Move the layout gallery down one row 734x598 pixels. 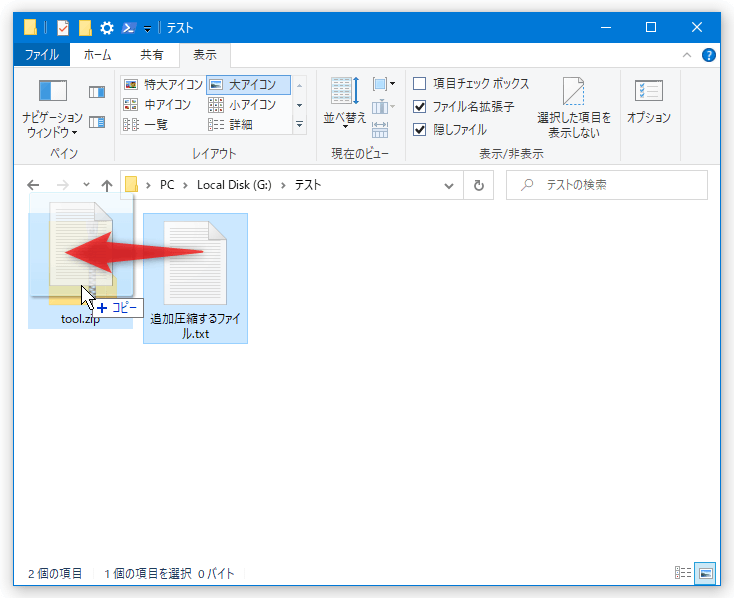pos(300,105)
